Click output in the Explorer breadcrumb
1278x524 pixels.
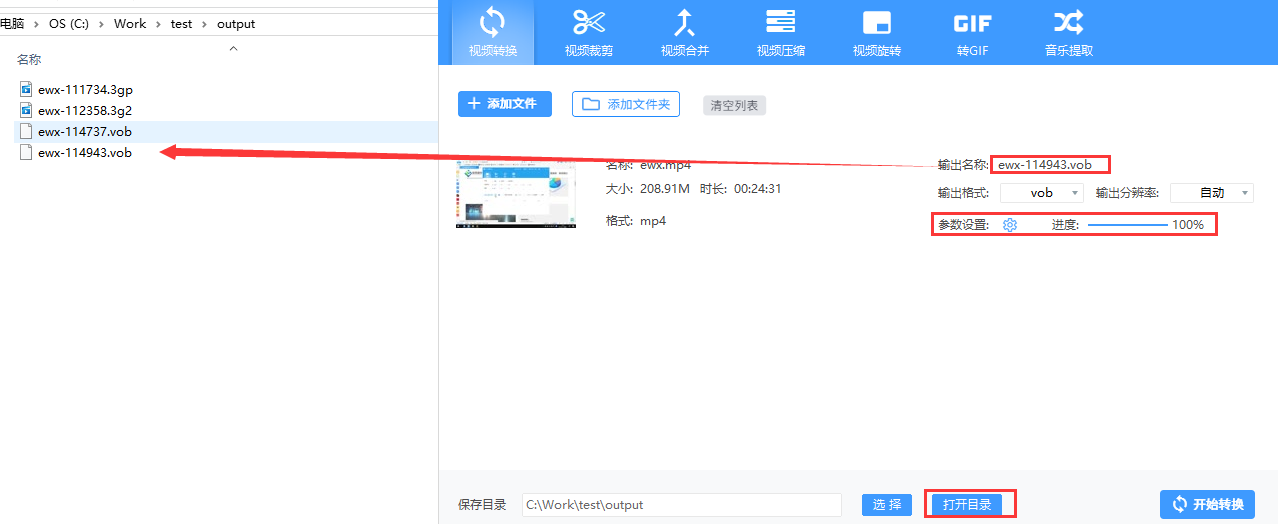[236, 23]
